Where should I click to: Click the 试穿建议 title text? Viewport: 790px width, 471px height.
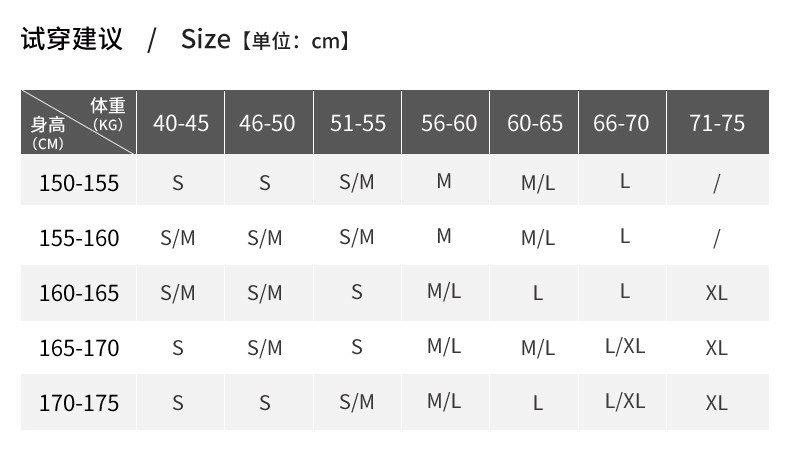pyautogui.click(x=71, y=40)
